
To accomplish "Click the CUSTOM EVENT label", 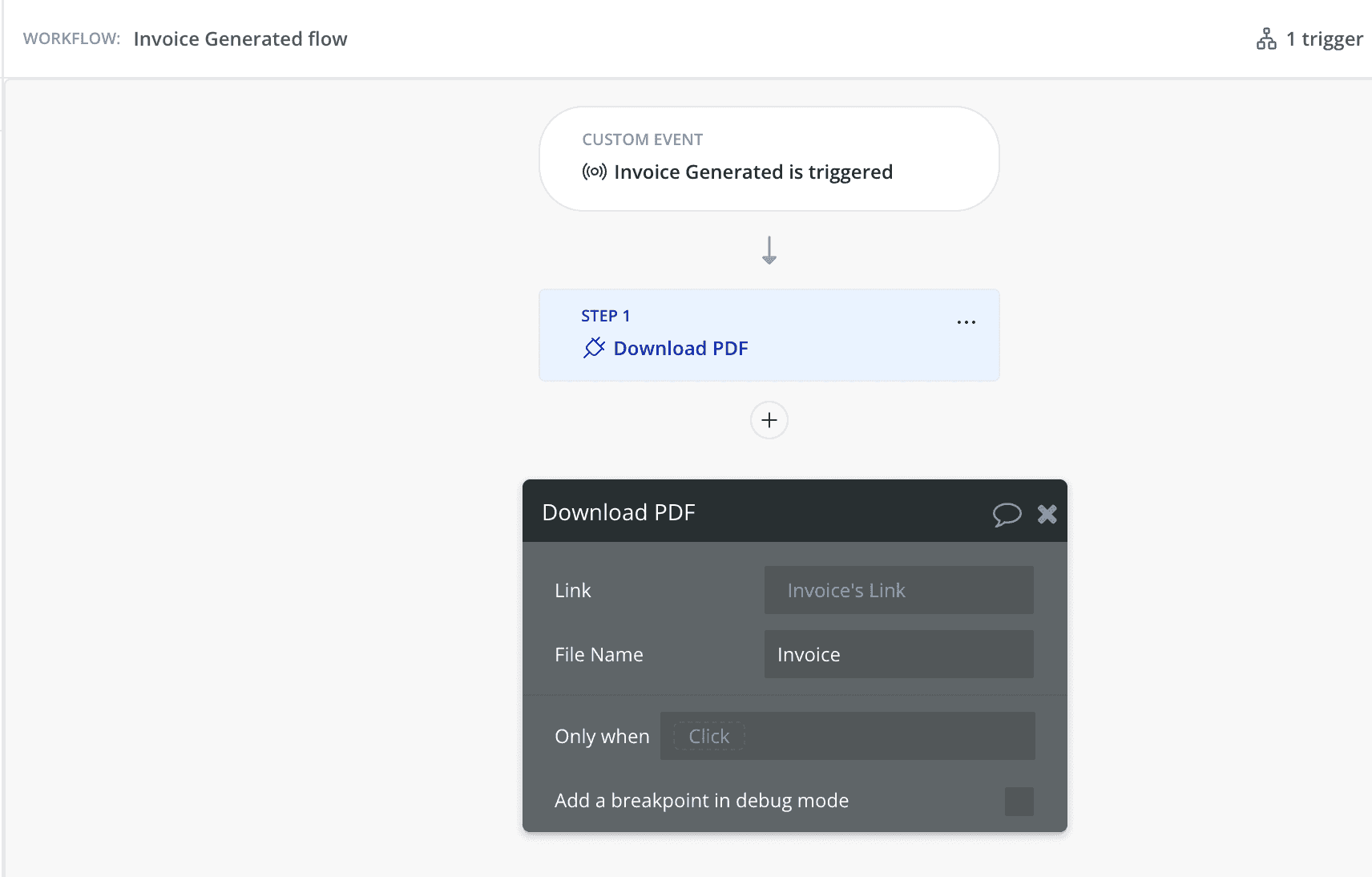I will click(x=642, y=139).
